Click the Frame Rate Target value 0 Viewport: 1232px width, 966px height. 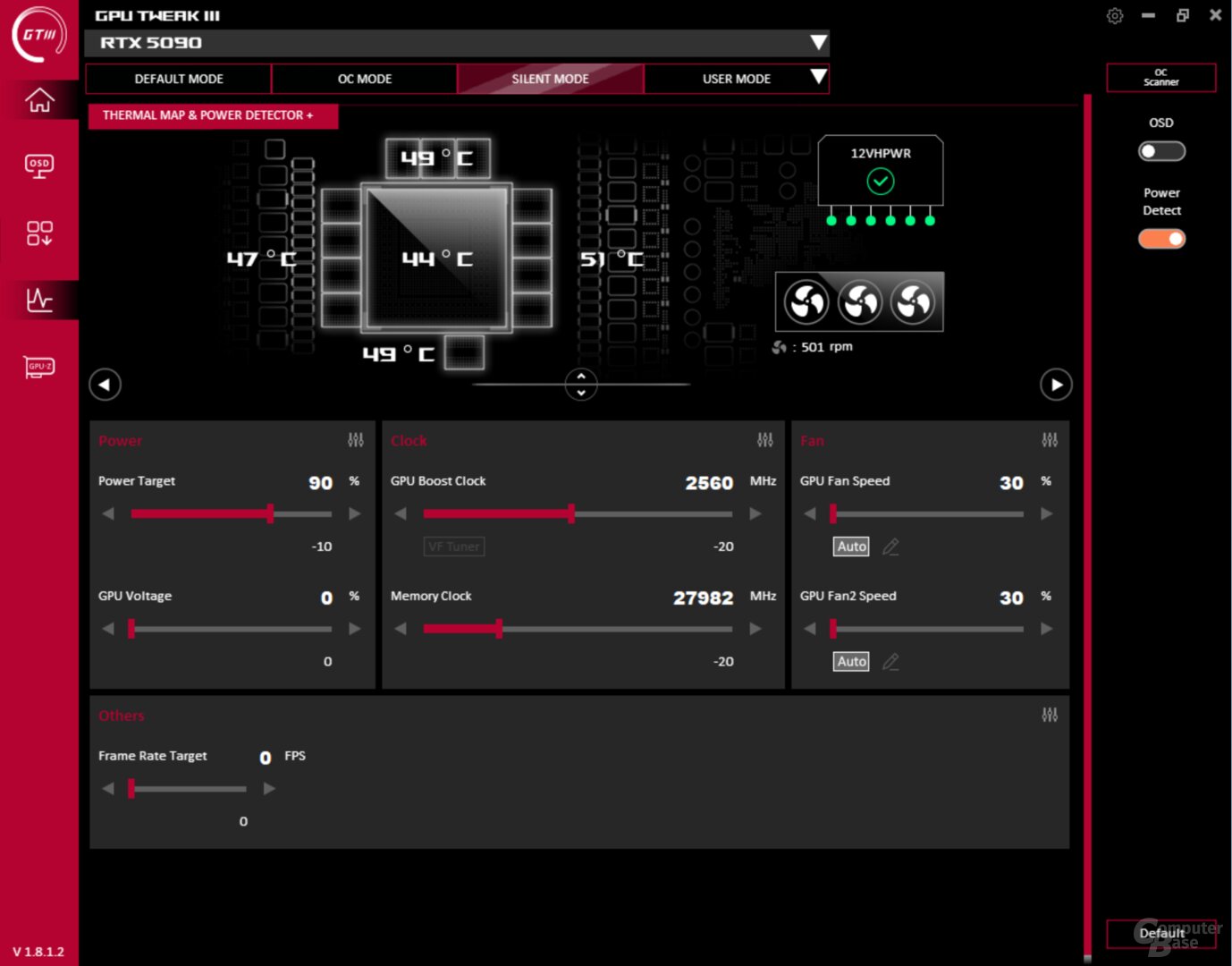266,758
